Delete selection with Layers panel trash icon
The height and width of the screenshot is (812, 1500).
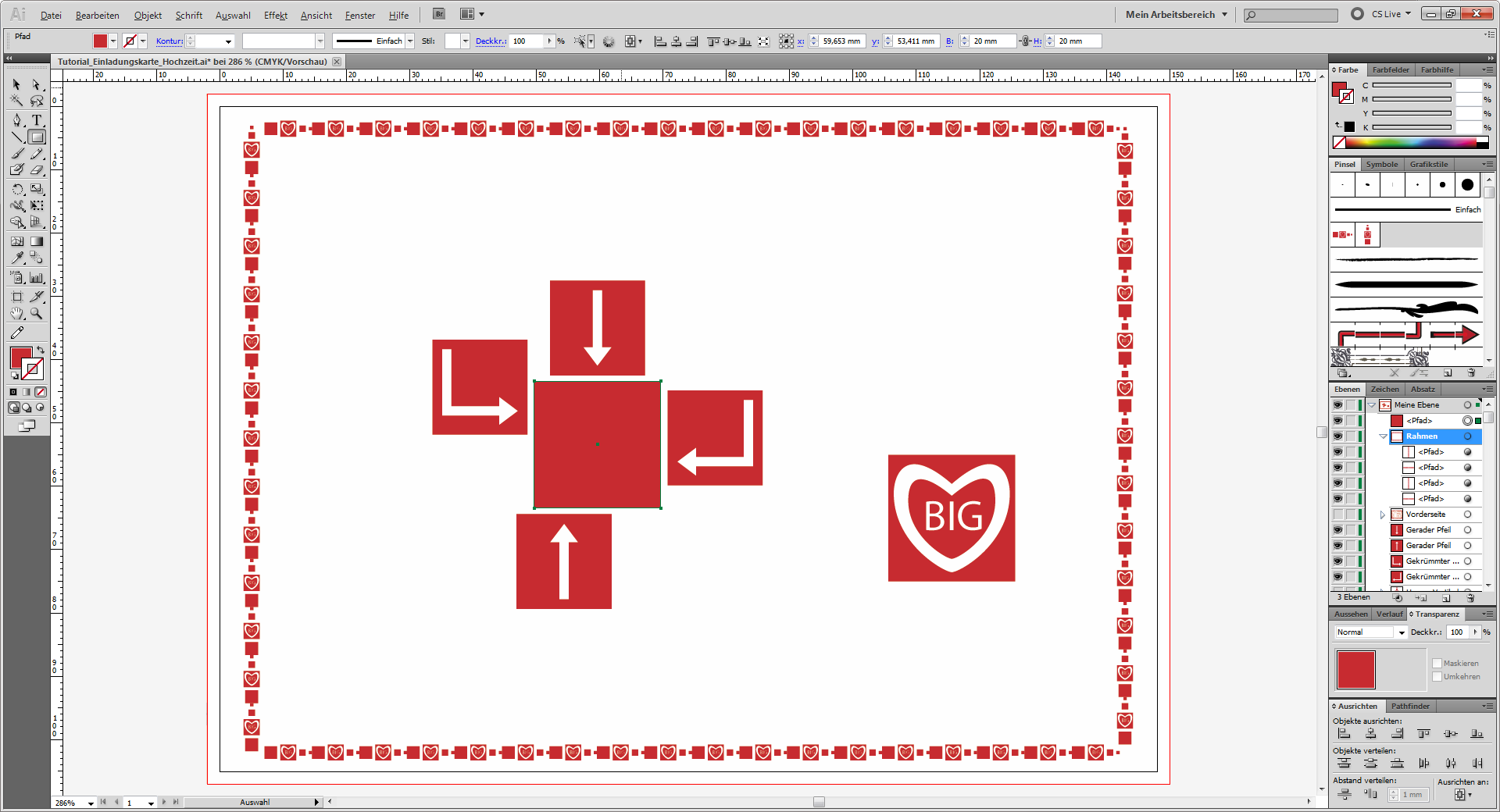(x=1470, y=598)
